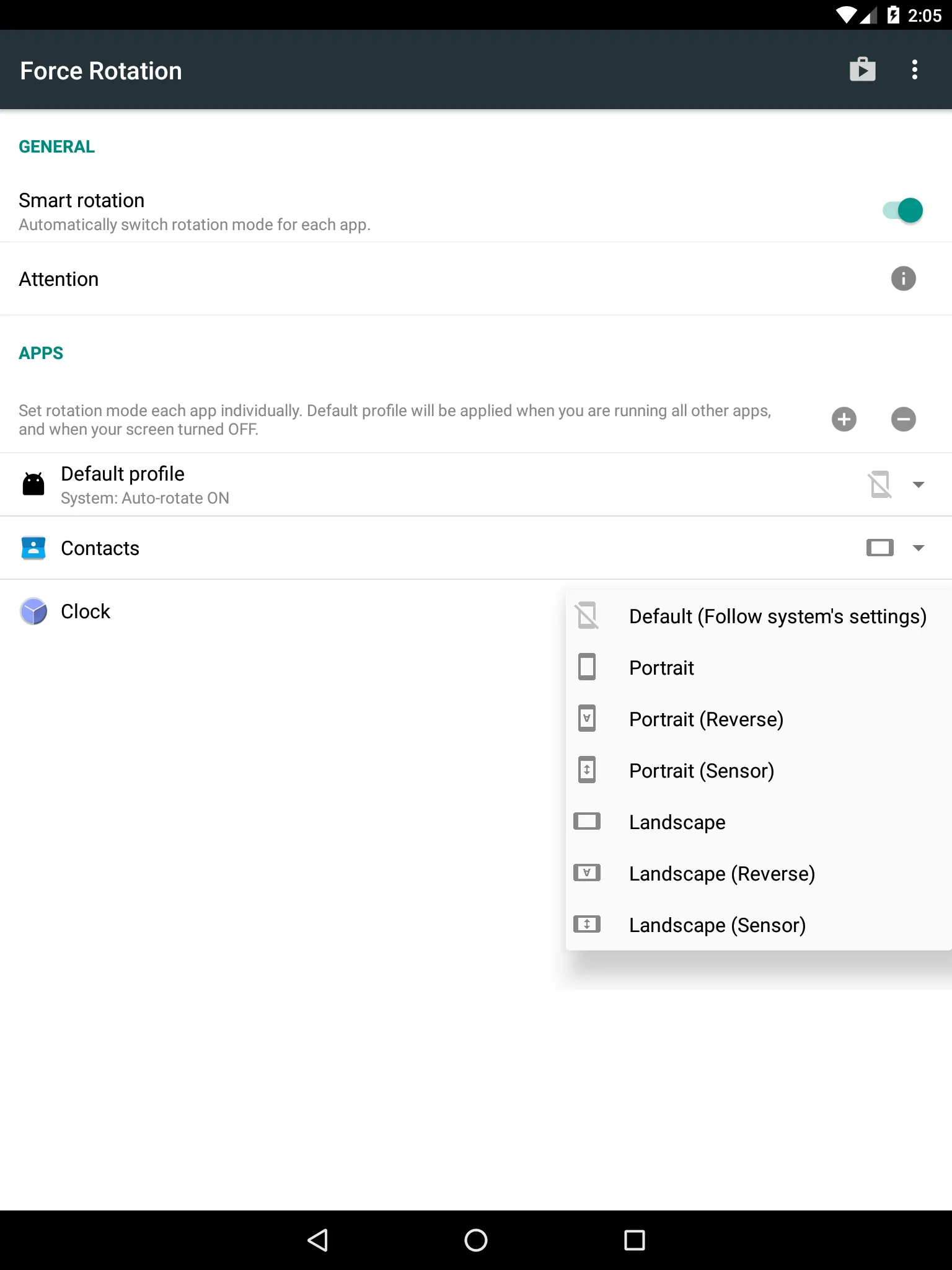Choose Portrait (Sensor) mode
This screenshot has width=952, height=1270.
[x=759, y=771]
